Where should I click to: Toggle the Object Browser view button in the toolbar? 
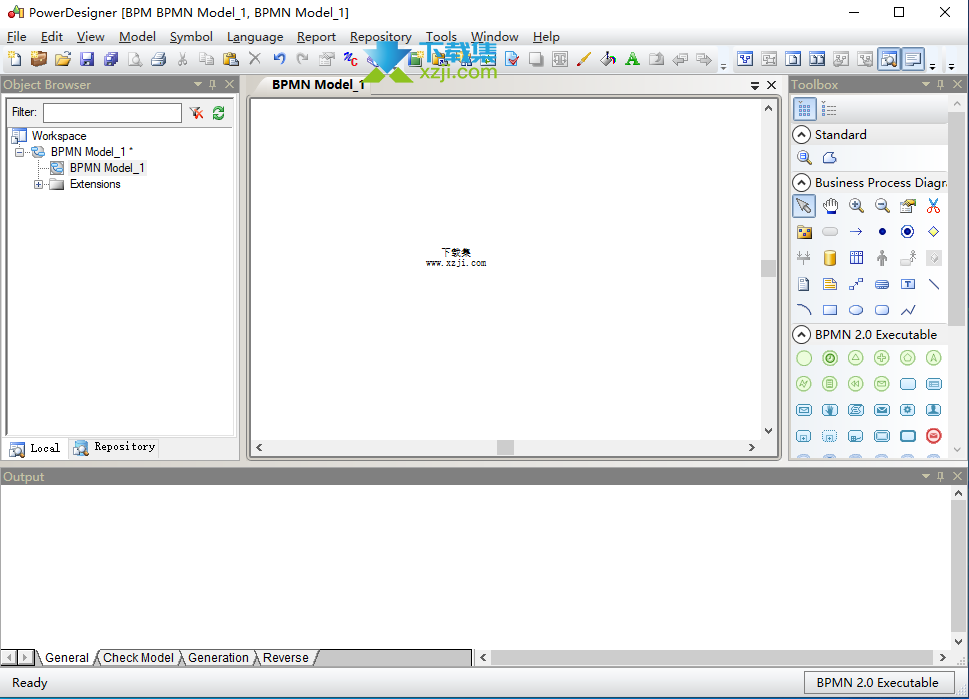[x=889, y=59]
